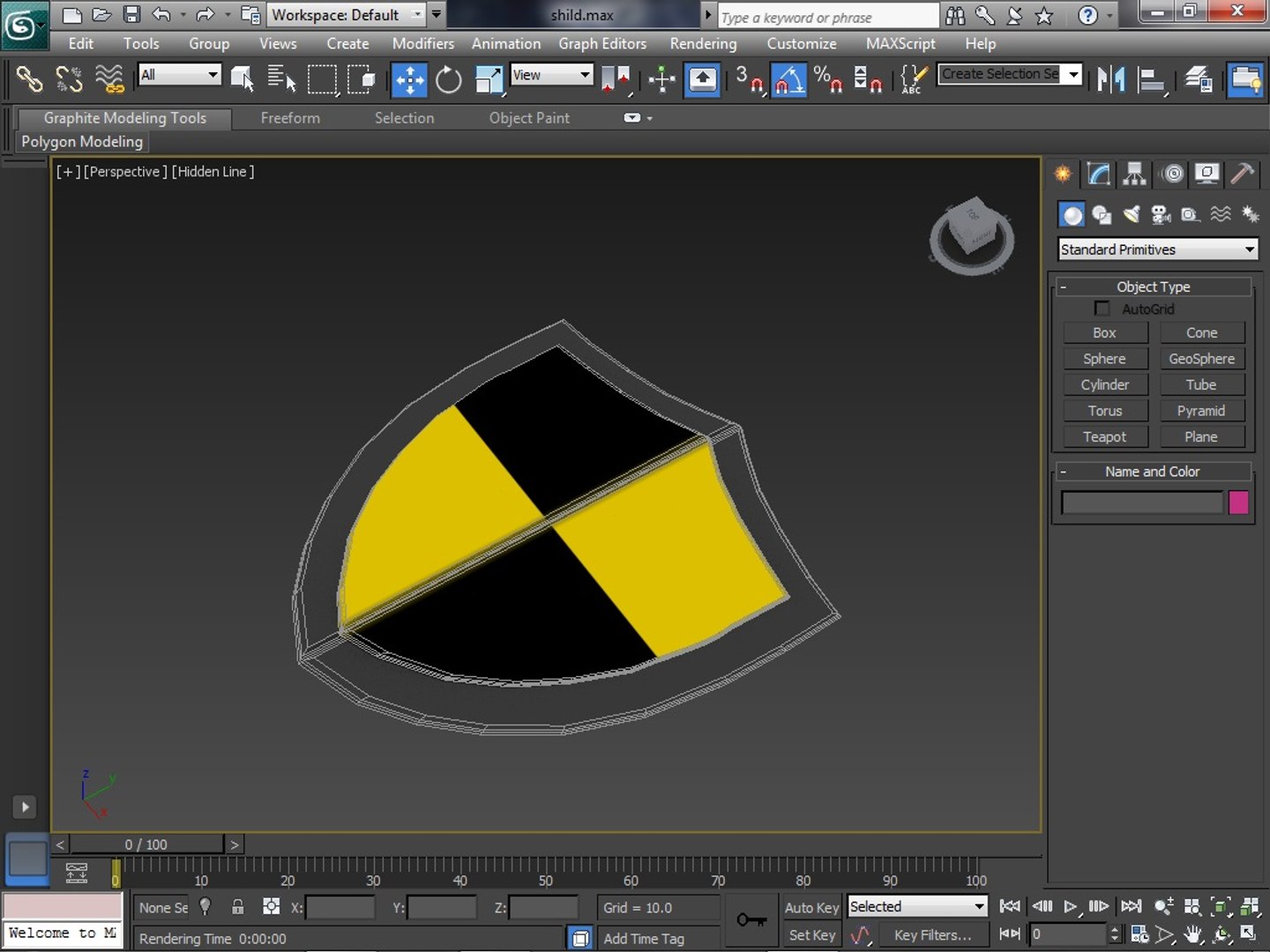Go to the end of animation
1270x952 pixels.
click(x=1131, y=906)
